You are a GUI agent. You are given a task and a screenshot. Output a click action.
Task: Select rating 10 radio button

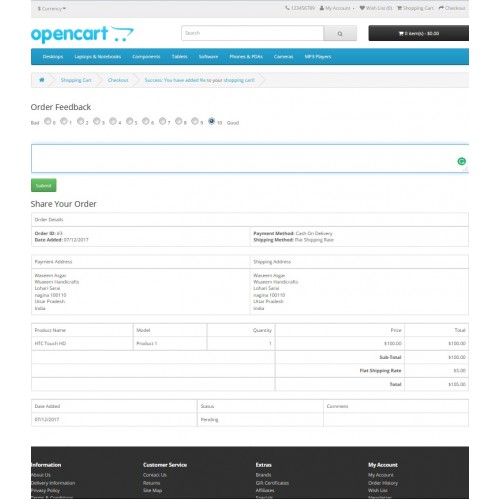point(211,121)
